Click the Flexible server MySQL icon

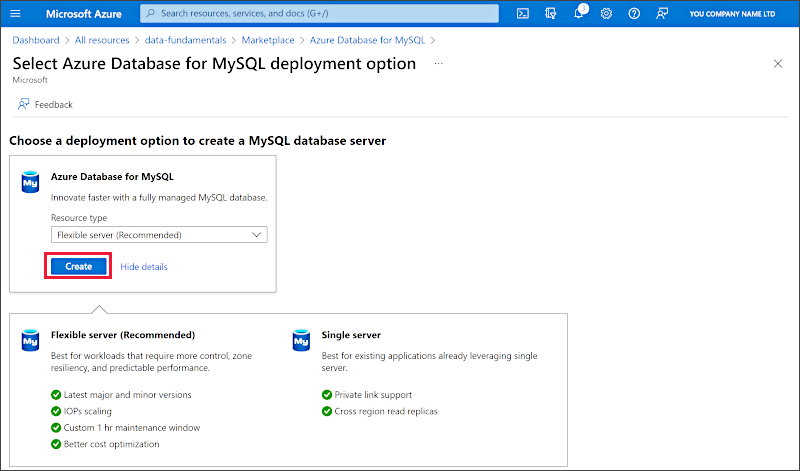click(30, 340)
